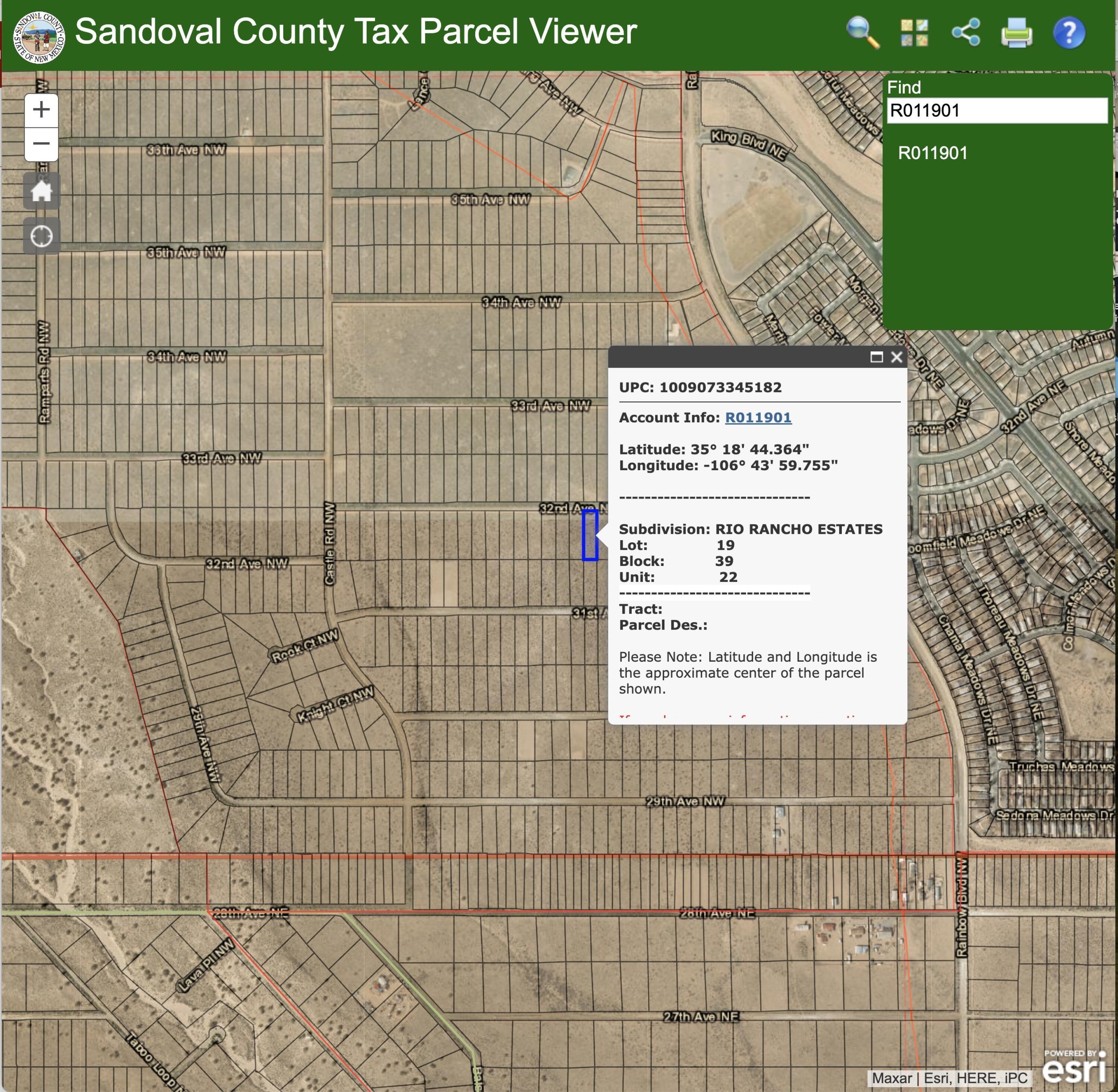Find my location crosshair button
Screen dimensions: 1118x1092
click(41, 236)
